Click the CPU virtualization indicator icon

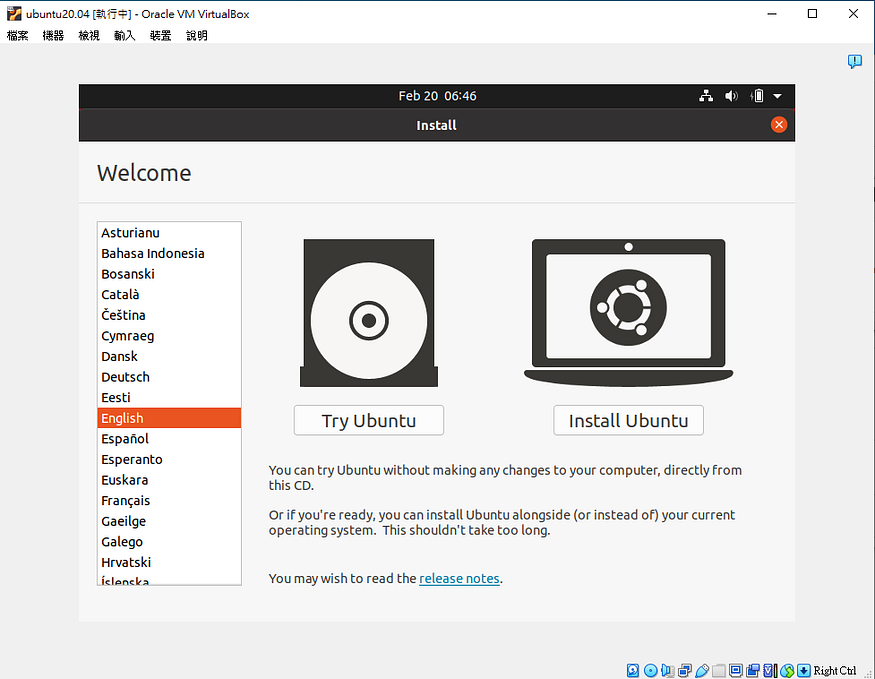pos(770,670)
